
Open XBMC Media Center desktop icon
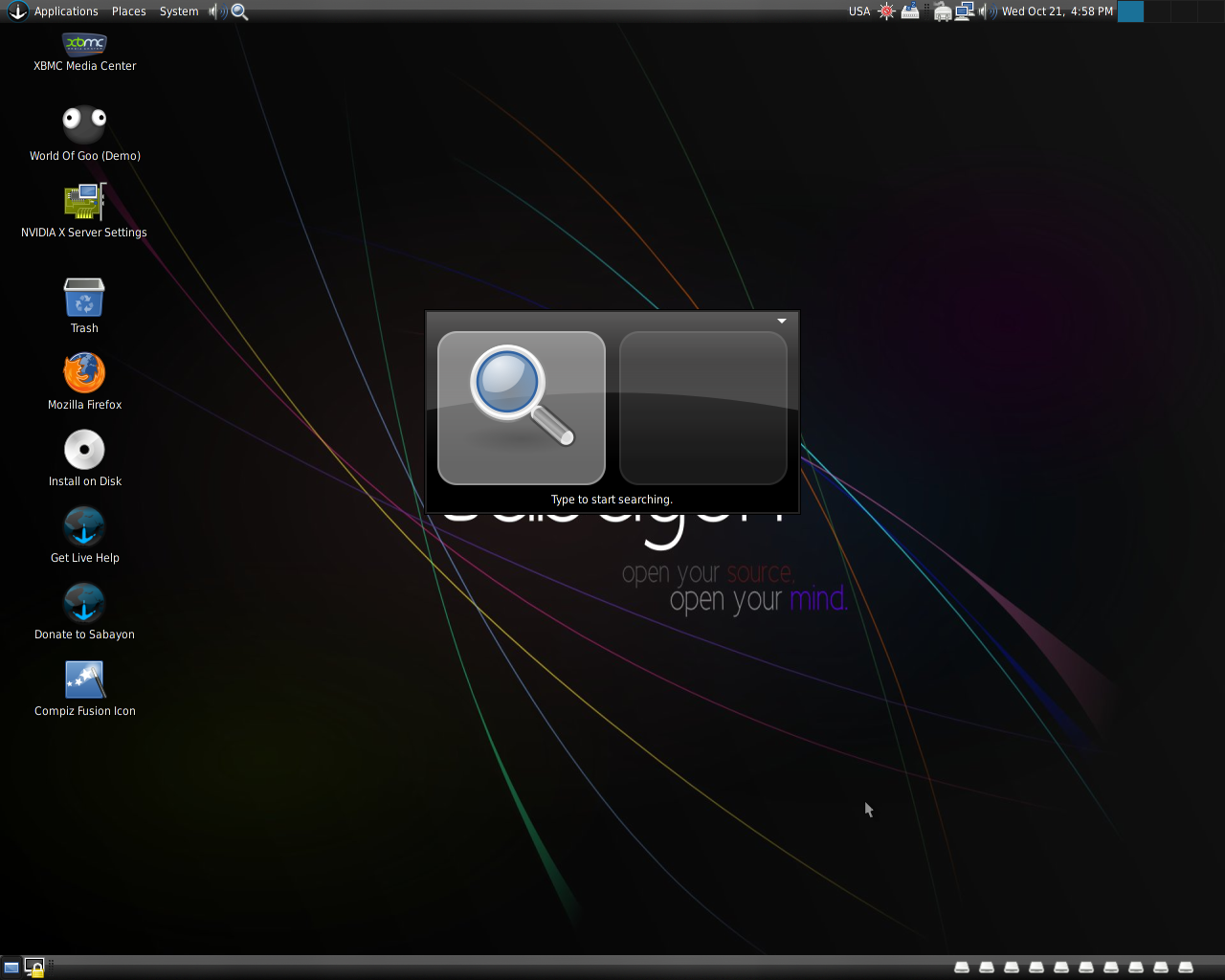point(84,44)
